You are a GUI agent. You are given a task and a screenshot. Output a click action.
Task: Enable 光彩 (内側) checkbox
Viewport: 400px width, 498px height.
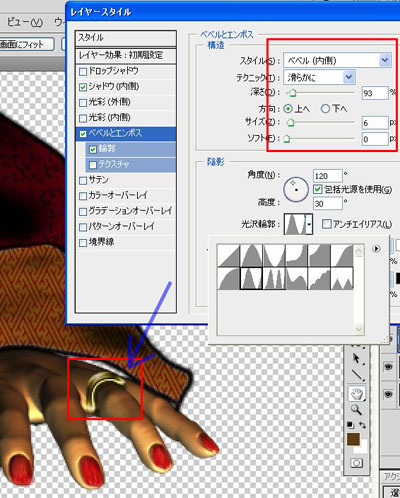[x=83, y=118]
